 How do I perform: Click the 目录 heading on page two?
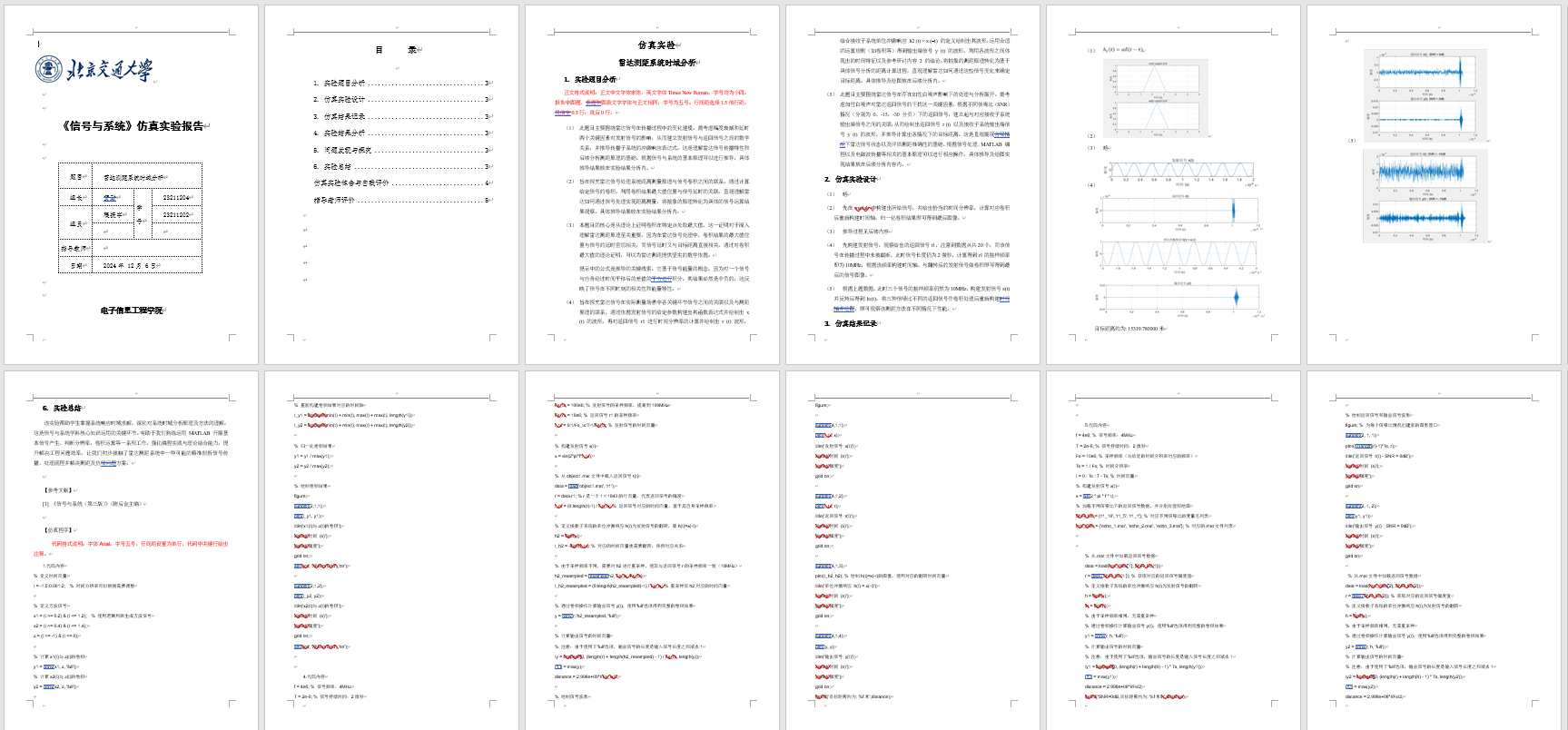(396, 50)
